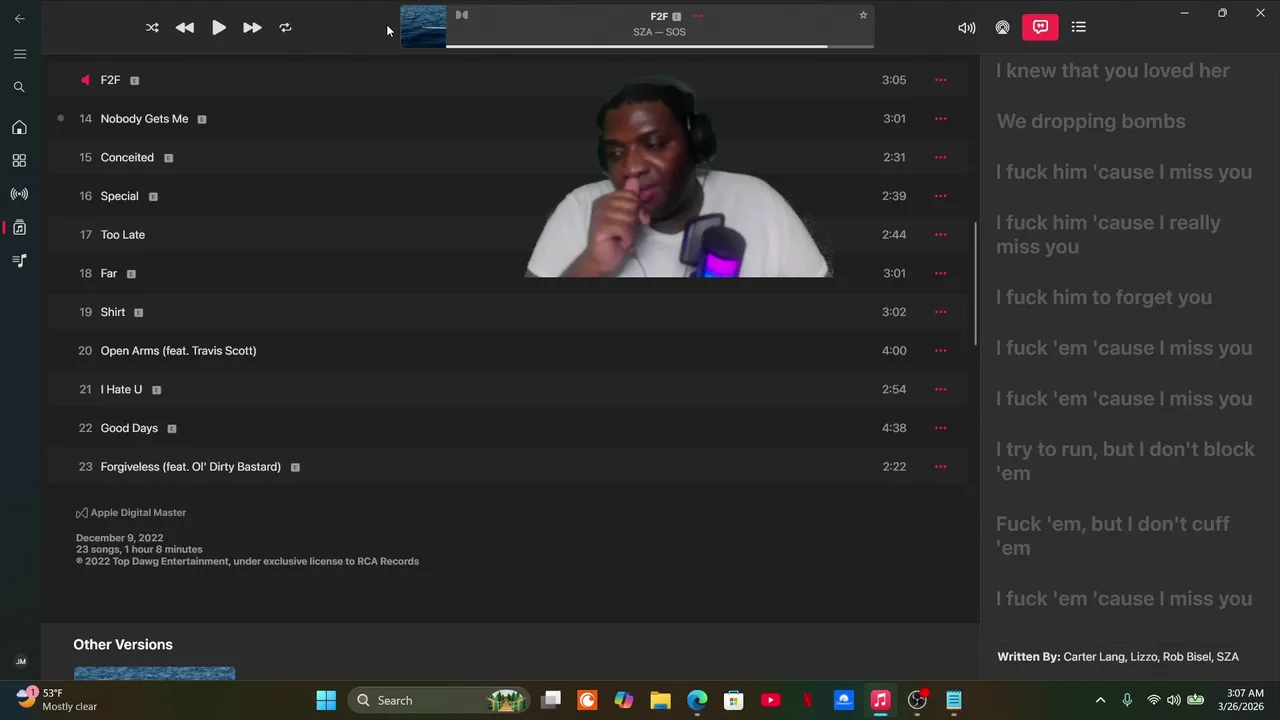Seek in the playback progress bar
This screenshot has width=1280, height=720.
[x=659, y=46]
